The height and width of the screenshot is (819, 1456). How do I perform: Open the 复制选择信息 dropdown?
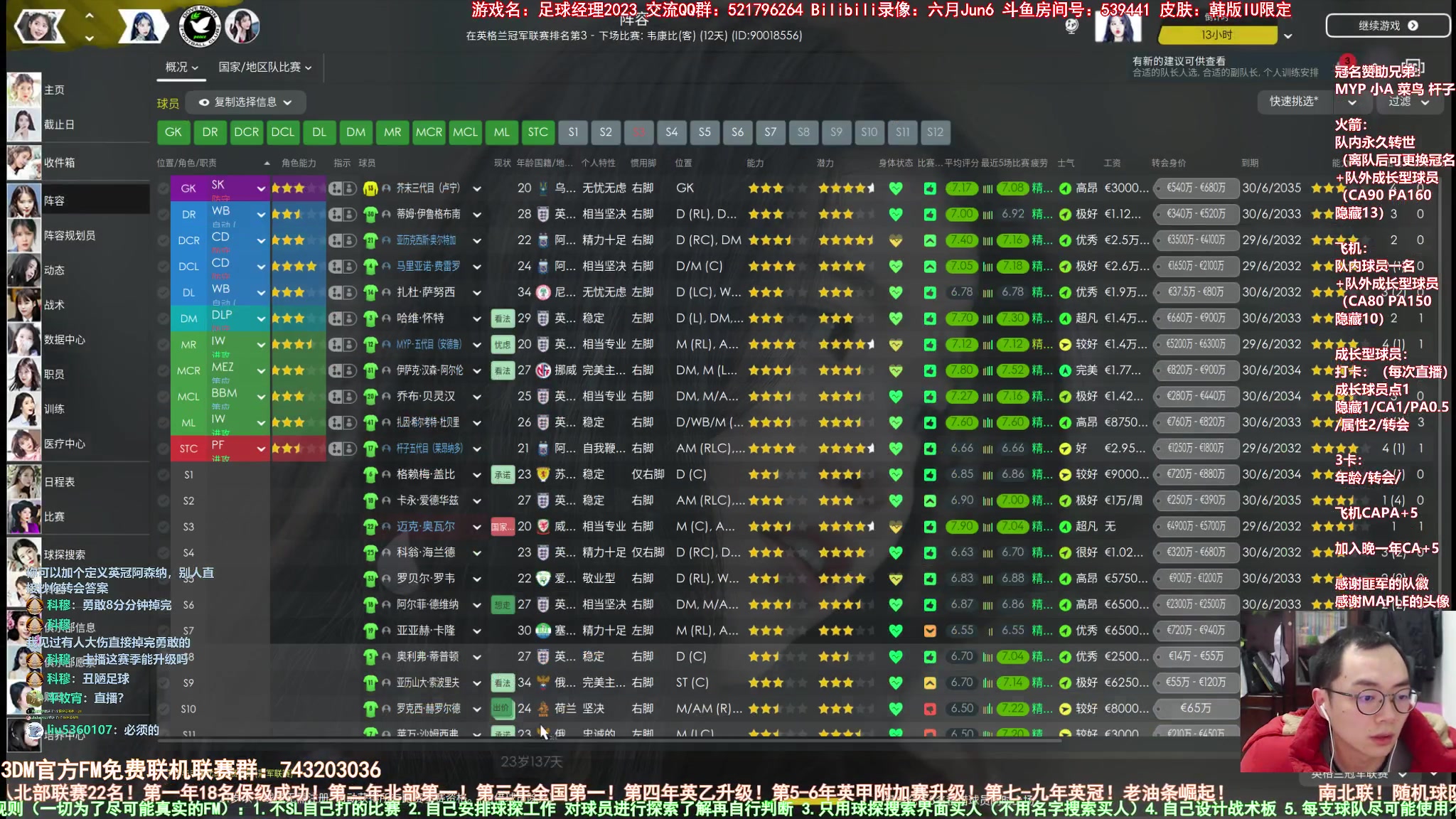(246, 102)
